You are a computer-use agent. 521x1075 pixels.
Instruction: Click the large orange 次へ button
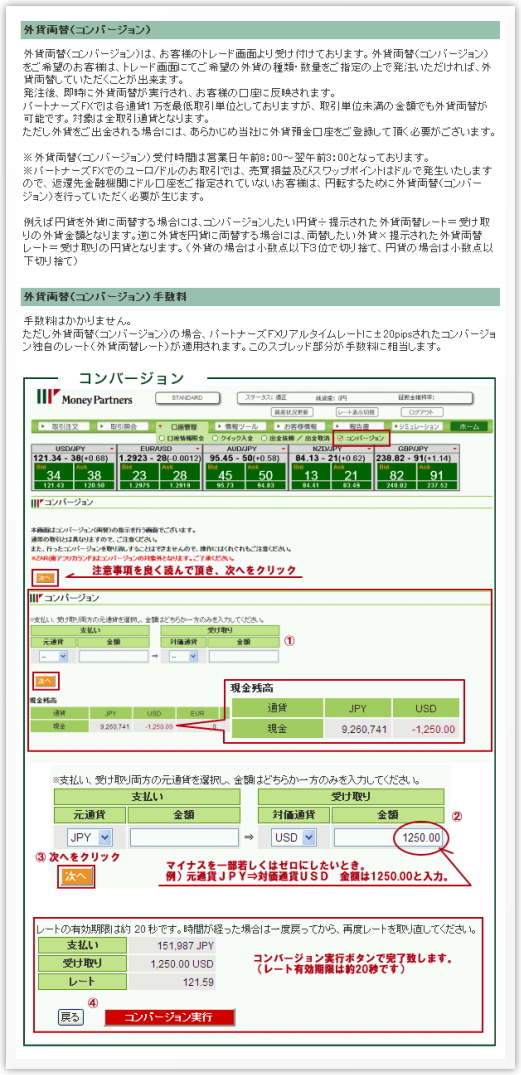click(76, 875)
